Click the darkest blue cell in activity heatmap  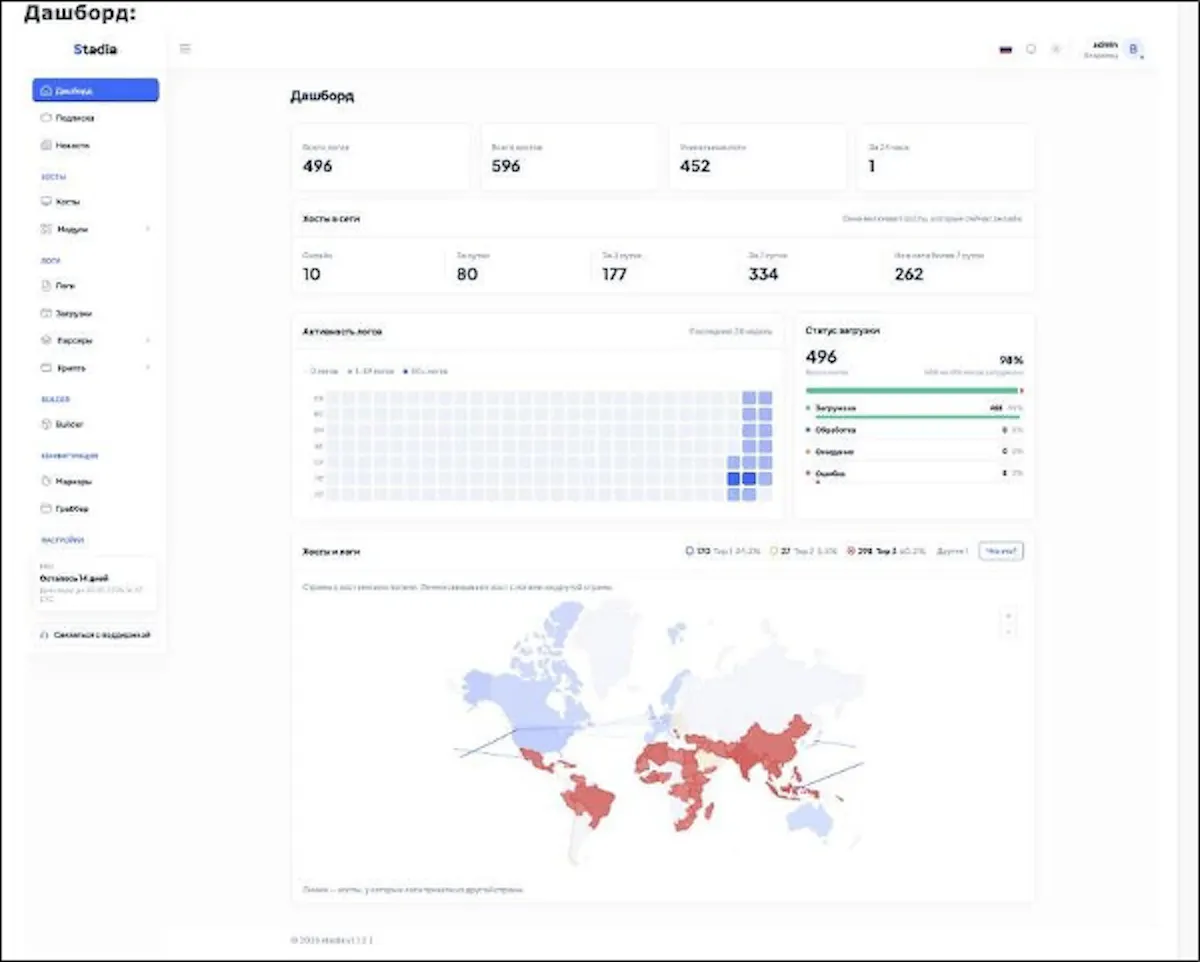(x=749, y=479)
